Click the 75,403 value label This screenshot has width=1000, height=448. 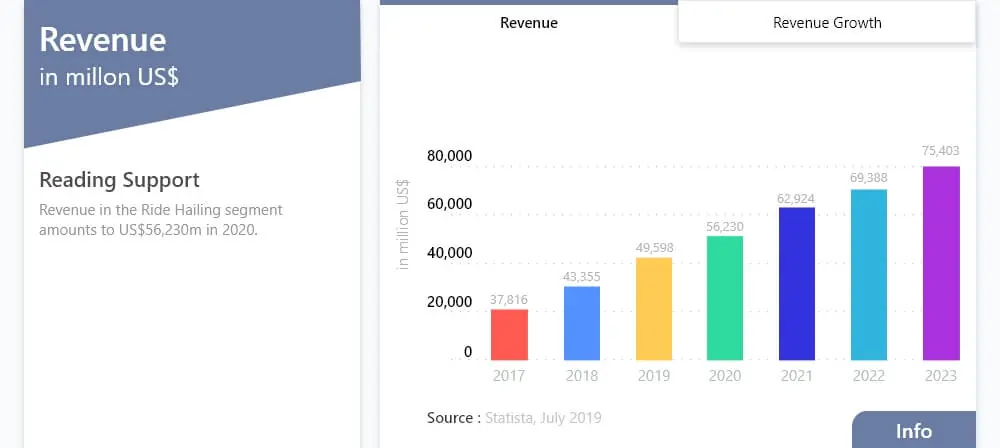[x=941, y=151]
